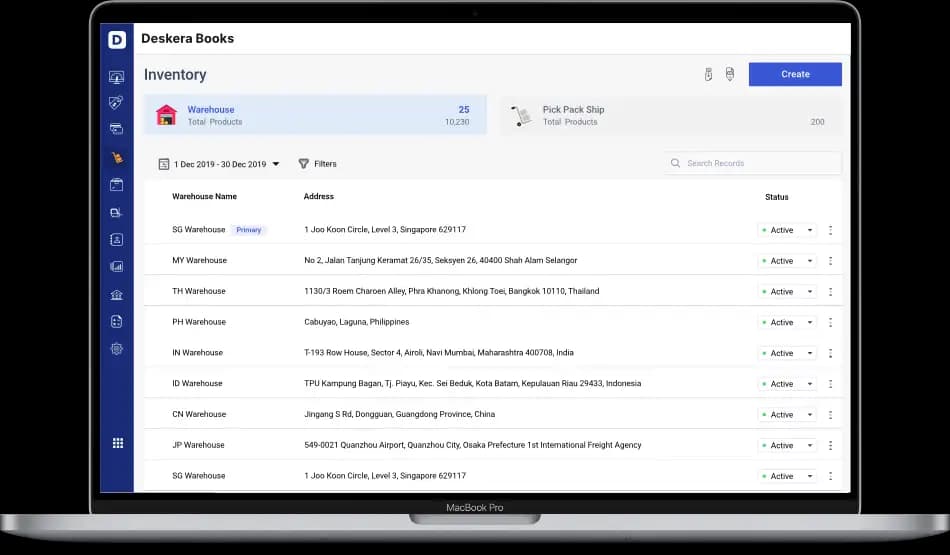Click the Pick Pack Ship trolley icon
This screenshot has height=555, width=950.
point(521,115)
